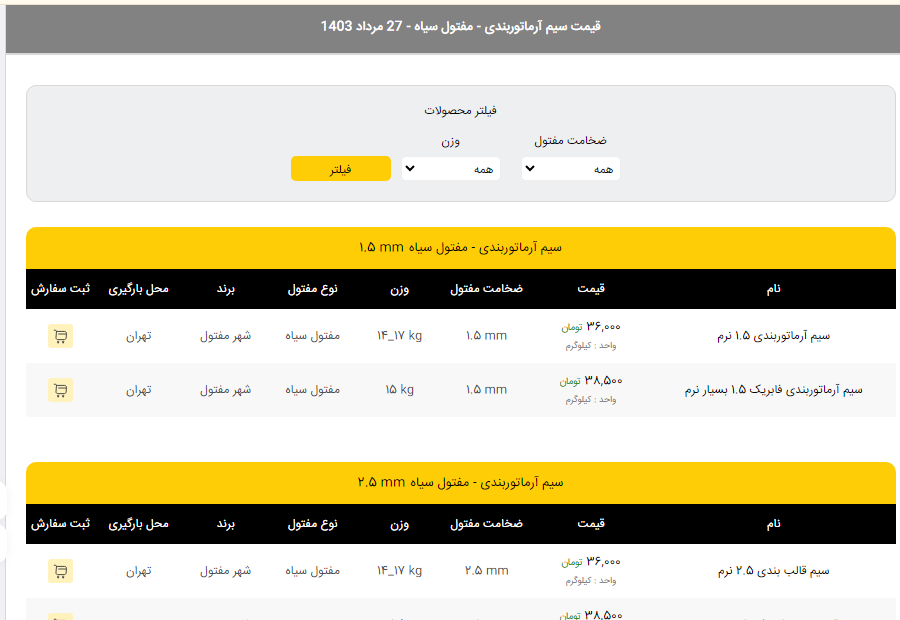Click cart icon for فابریک ۱.۵ بسیار نرم

point(60,390)
